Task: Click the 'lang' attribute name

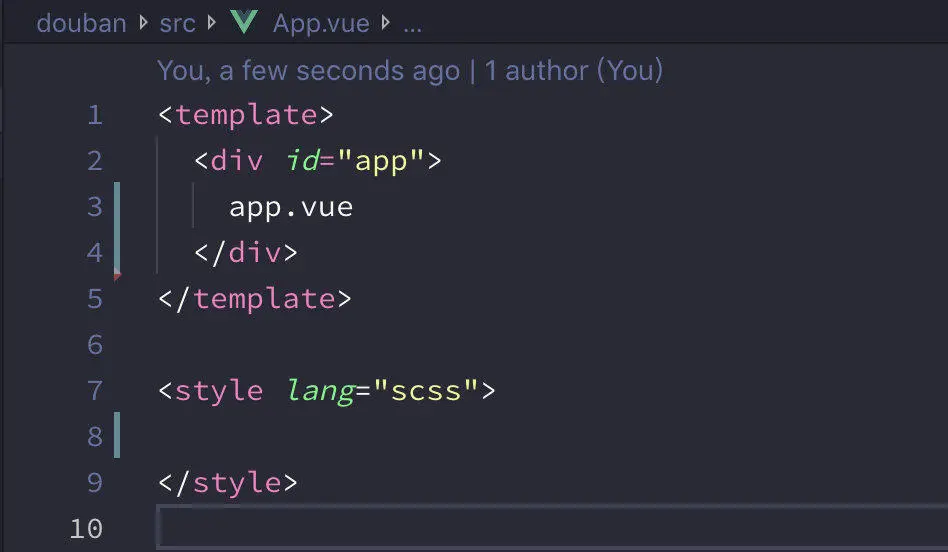Action: (321, 392)
